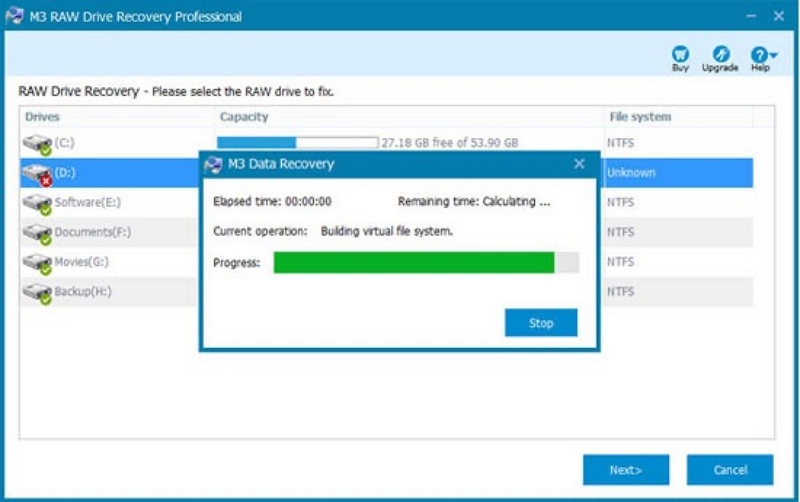Image resolution: width=800 pixels, height=502 pixels.
Task: Click the NTFS cell in Documents(F:) row
Action: tap(620, 232)
